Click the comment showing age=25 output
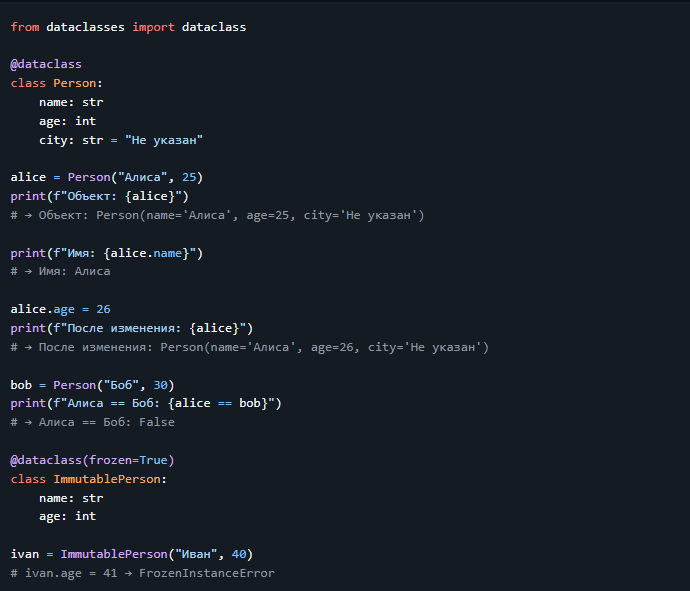Image resolution: width=690 pixels, height=591 pixels. pyautogui.click(x=217, y=215)
